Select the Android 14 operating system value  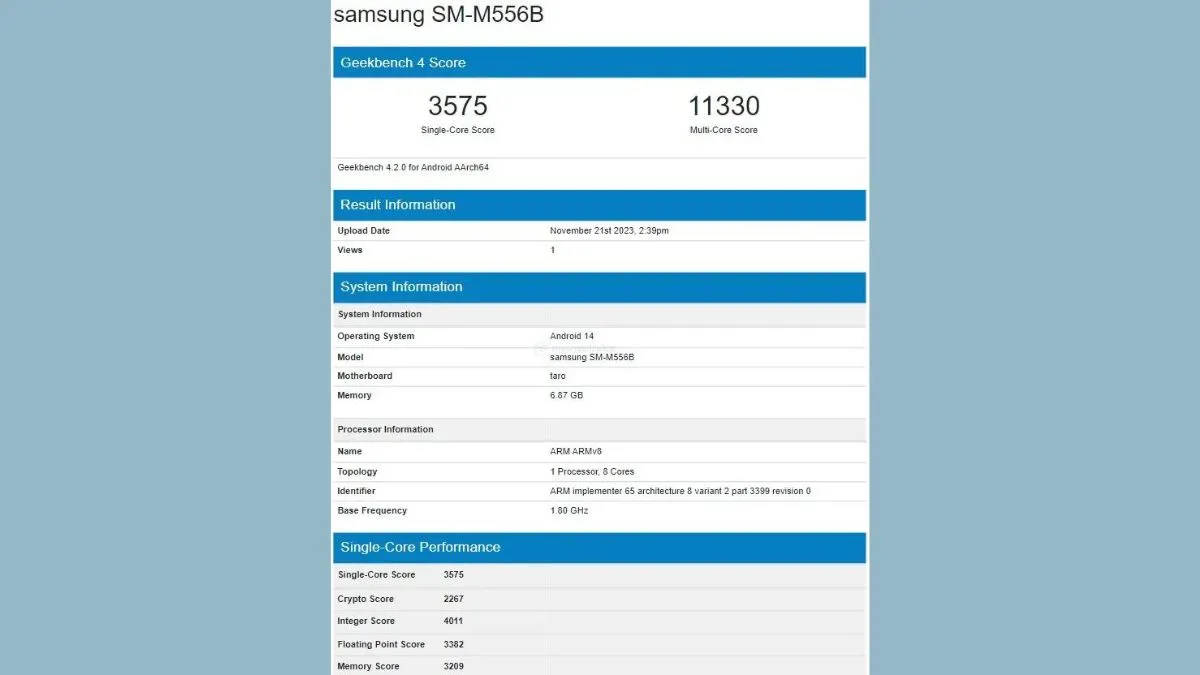click(571, 336)
